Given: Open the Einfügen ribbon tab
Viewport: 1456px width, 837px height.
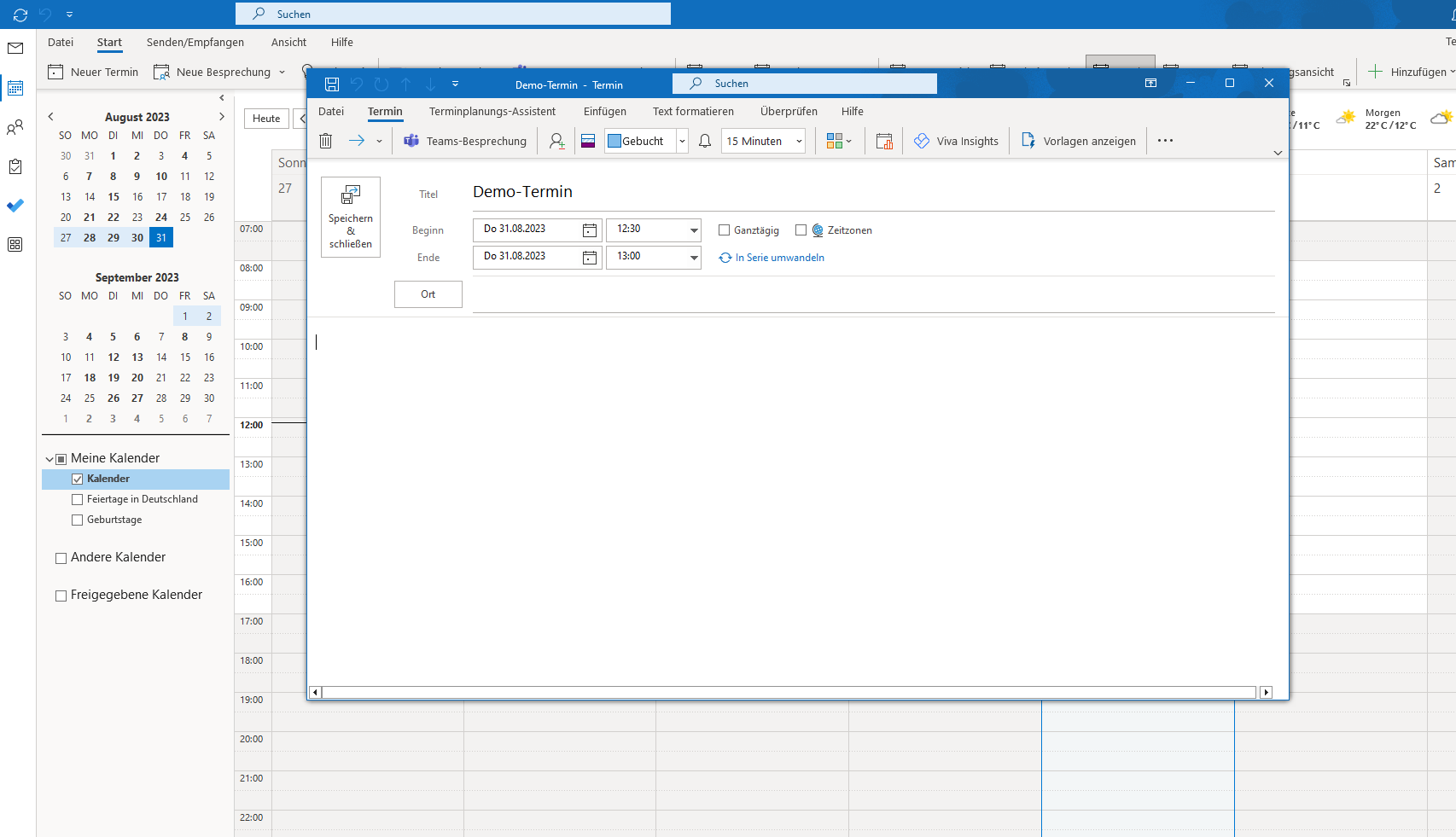Looking at the screenshot, I should [x=604, y=112].
